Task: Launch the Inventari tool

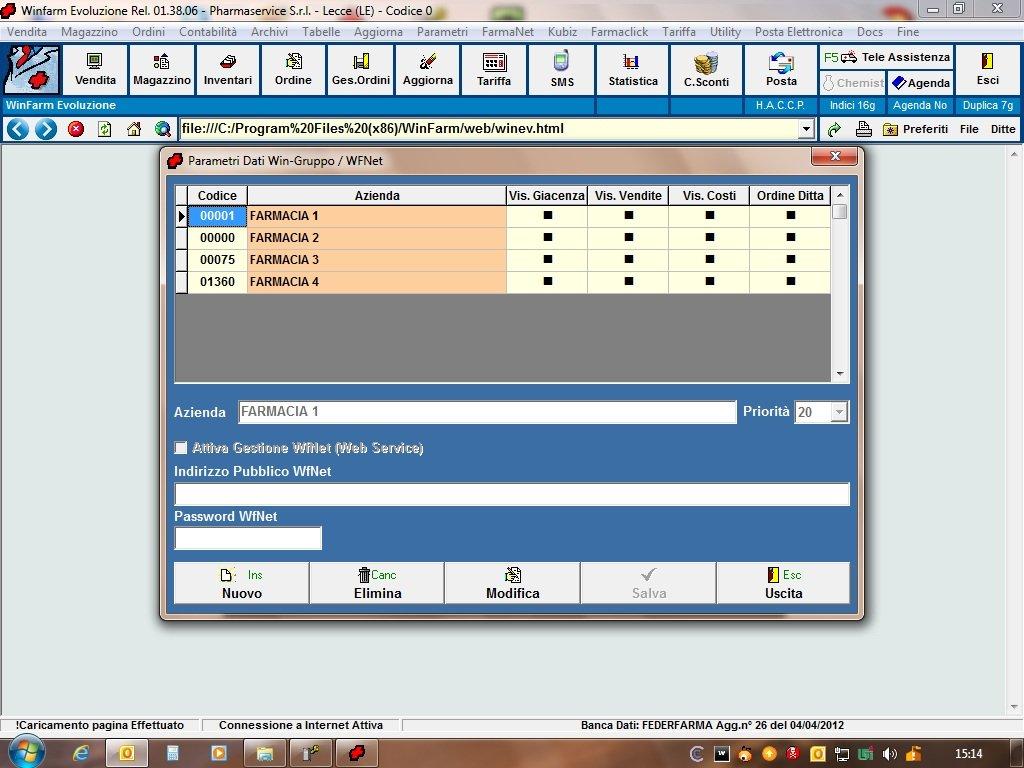Action: (x=228, y=69)
